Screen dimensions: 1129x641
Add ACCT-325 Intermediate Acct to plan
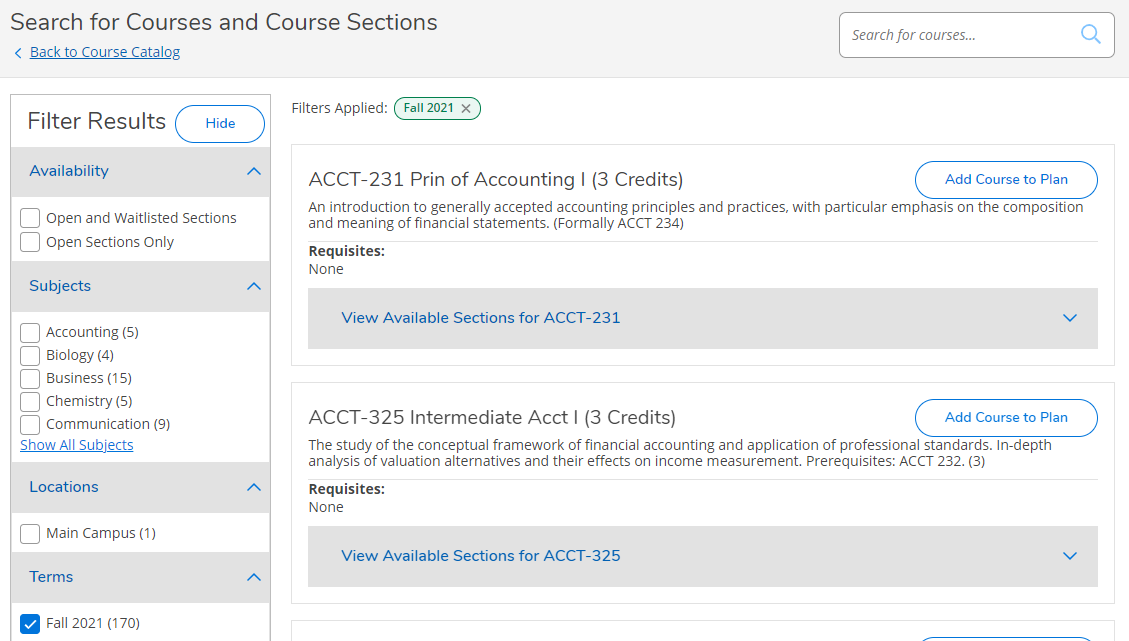click(1006, 418)
